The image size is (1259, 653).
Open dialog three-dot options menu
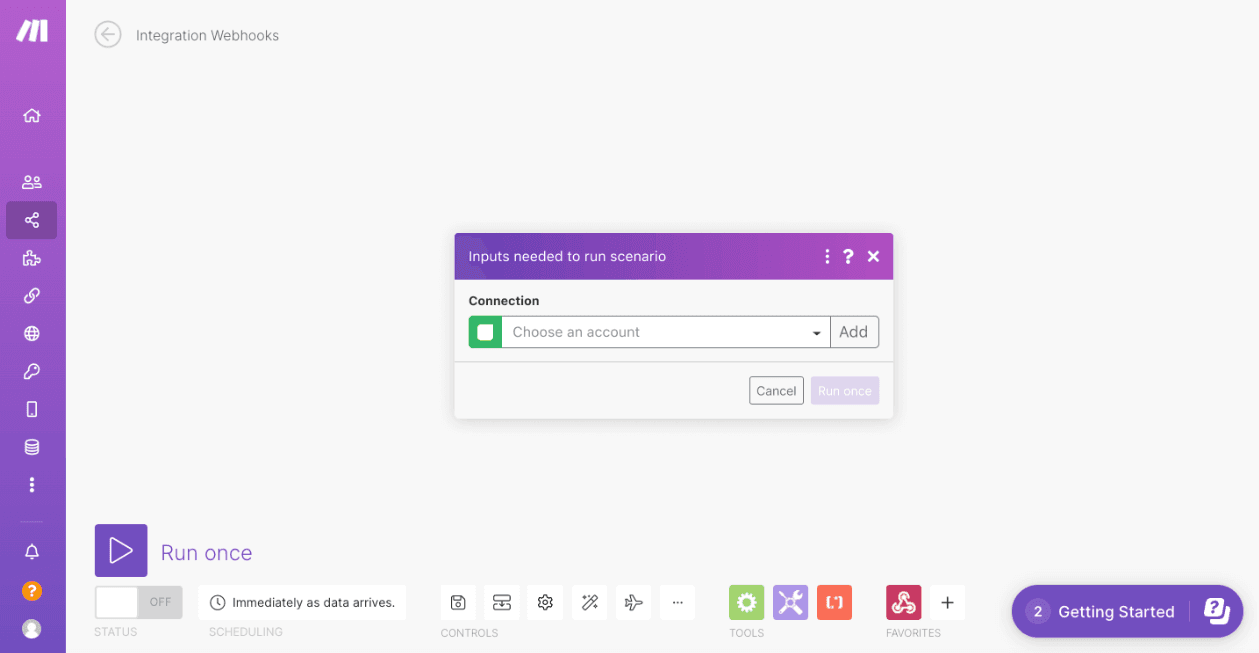827,257
